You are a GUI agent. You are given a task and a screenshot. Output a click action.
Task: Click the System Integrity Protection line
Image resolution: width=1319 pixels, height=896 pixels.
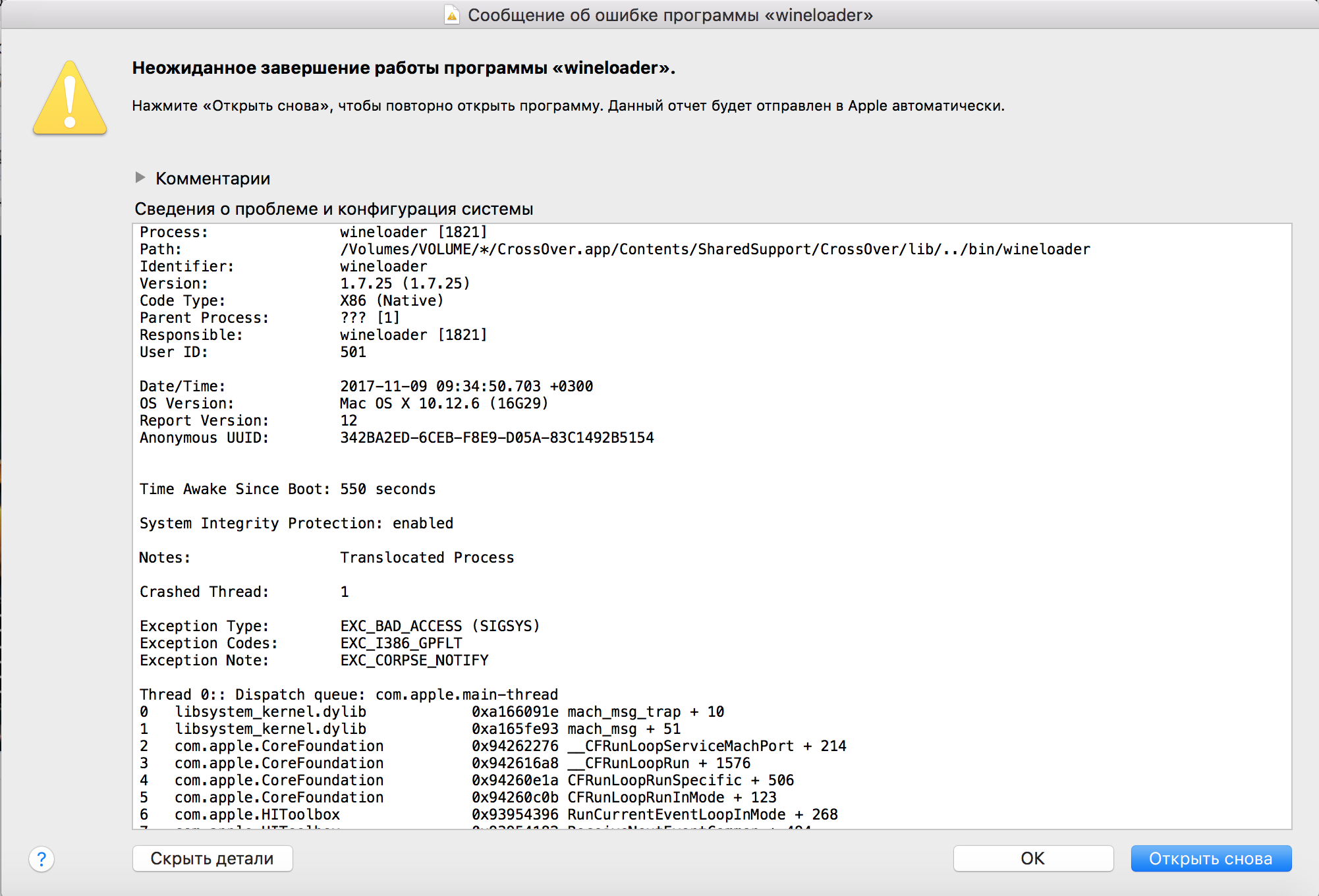coord(296,523)
